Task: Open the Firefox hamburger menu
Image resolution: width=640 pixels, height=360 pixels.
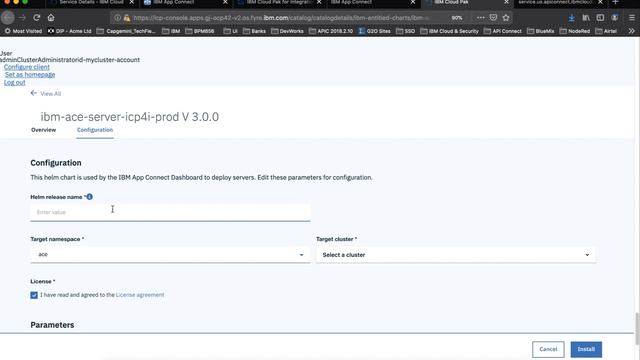Action: tap(631, 18)
